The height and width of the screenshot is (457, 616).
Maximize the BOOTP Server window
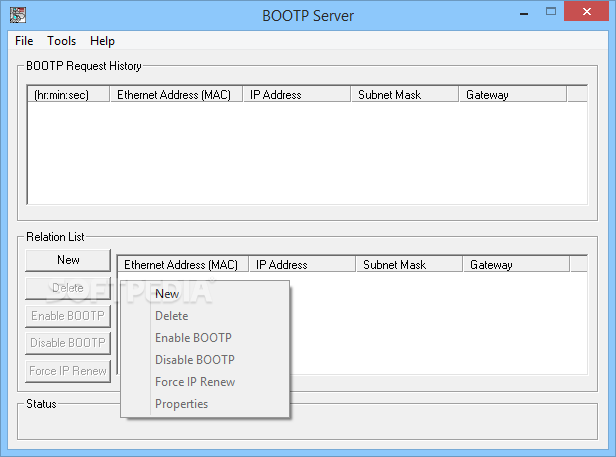(x=551, y=12)
